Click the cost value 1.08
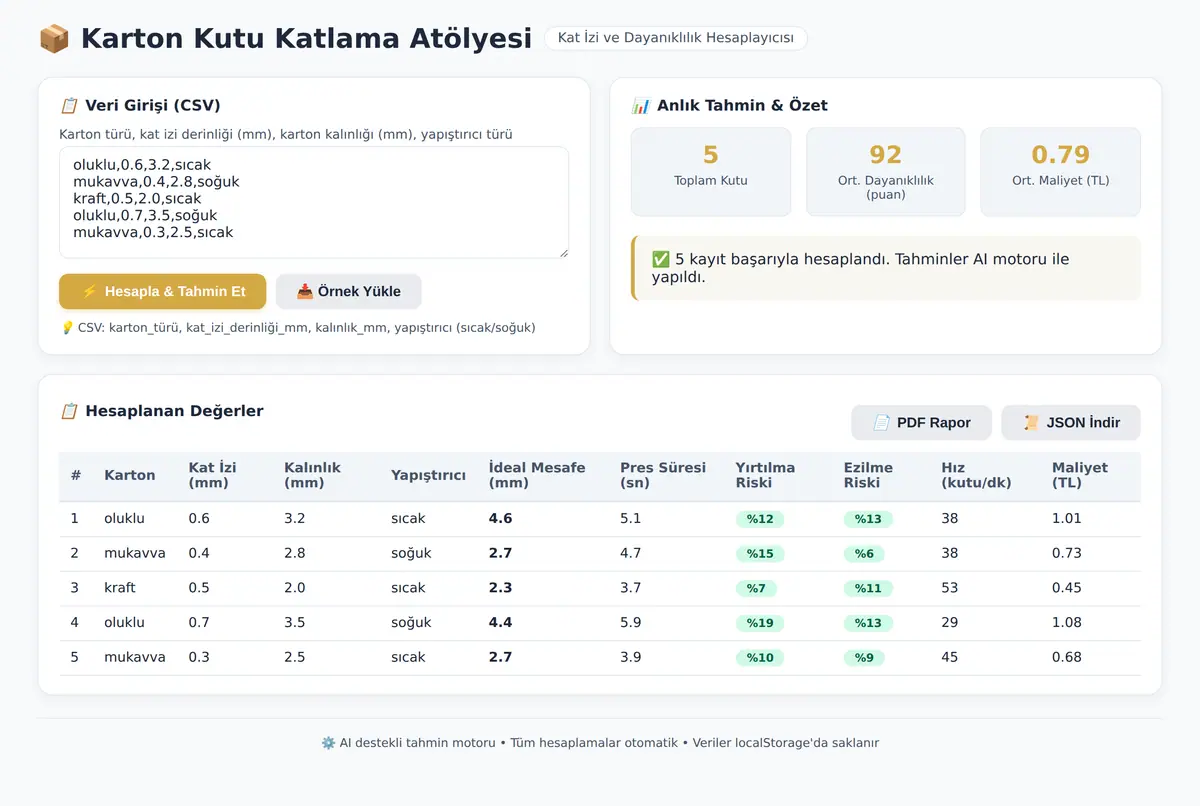The width and height of the screenshot is (1200, 806). tap(1067, 623)
